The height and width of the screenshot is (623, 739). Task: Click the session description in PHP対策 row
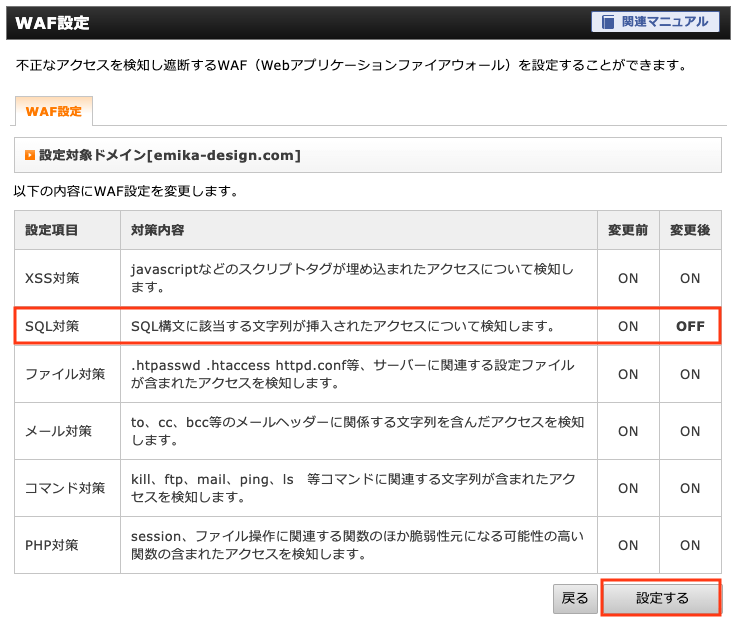(x=357, y=545)
